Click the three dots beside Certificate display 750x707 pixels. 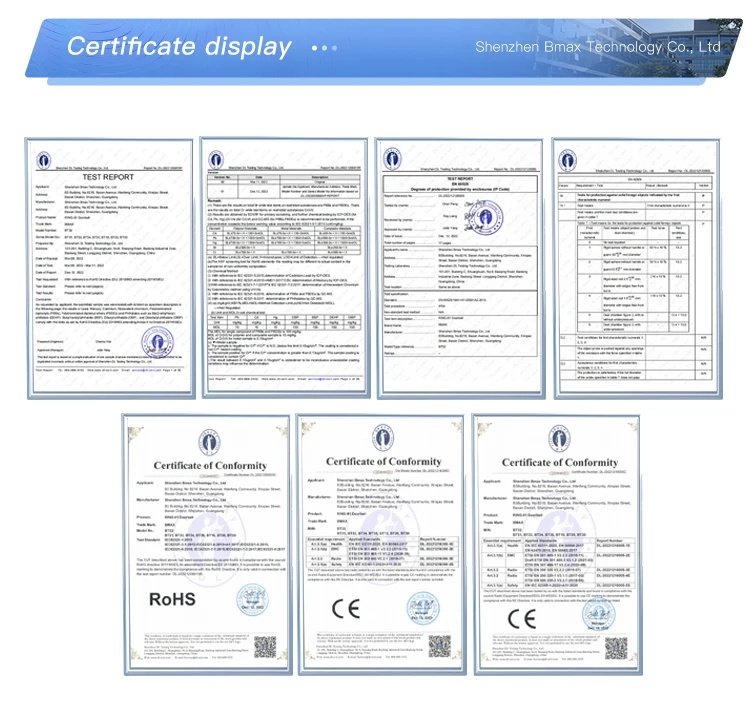tap(325, 47)
